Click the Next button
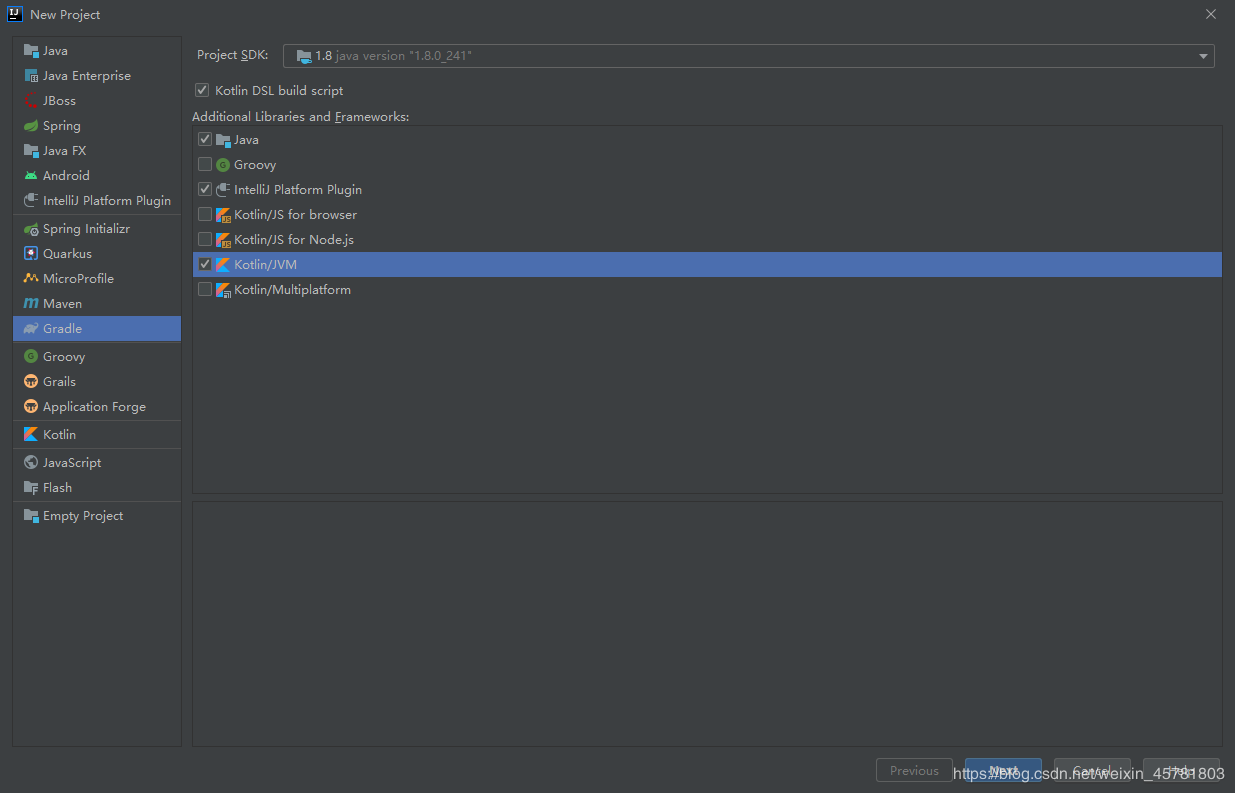This screenshot has height=793, width=1235. pos(1003,770)
